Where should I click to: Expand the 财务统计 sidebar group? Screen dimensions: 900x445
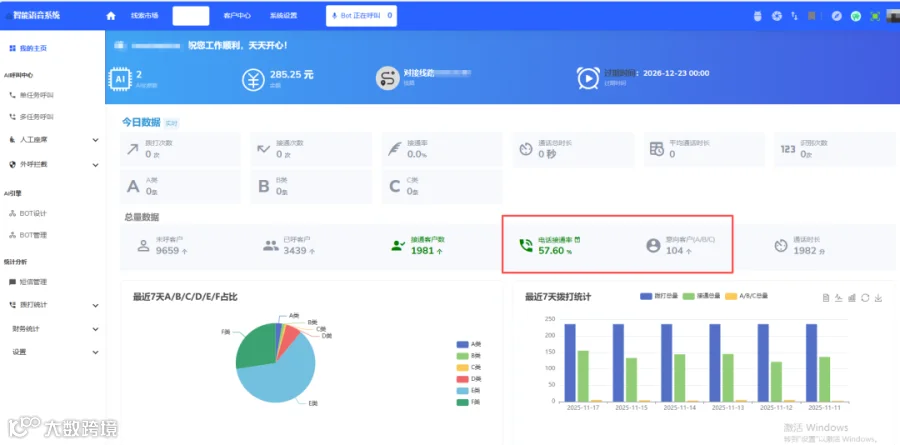pos(53,329)
